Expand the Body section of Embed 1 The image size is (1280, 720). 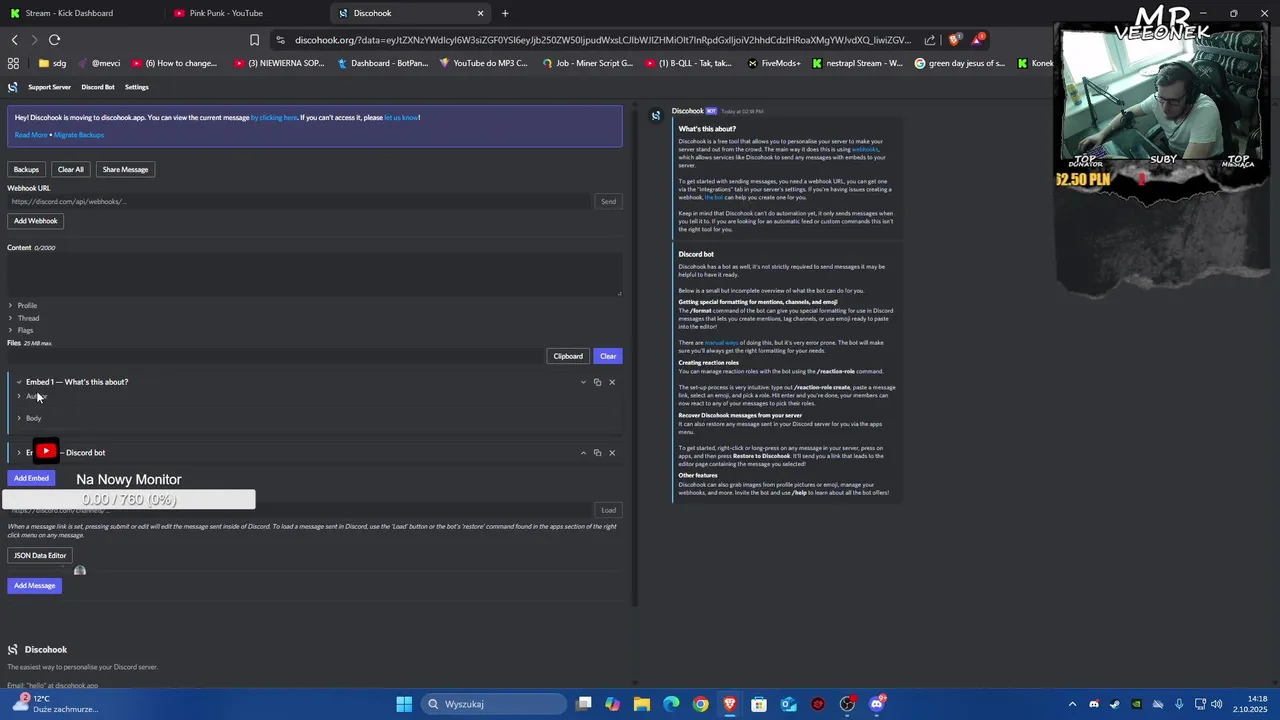29,418
